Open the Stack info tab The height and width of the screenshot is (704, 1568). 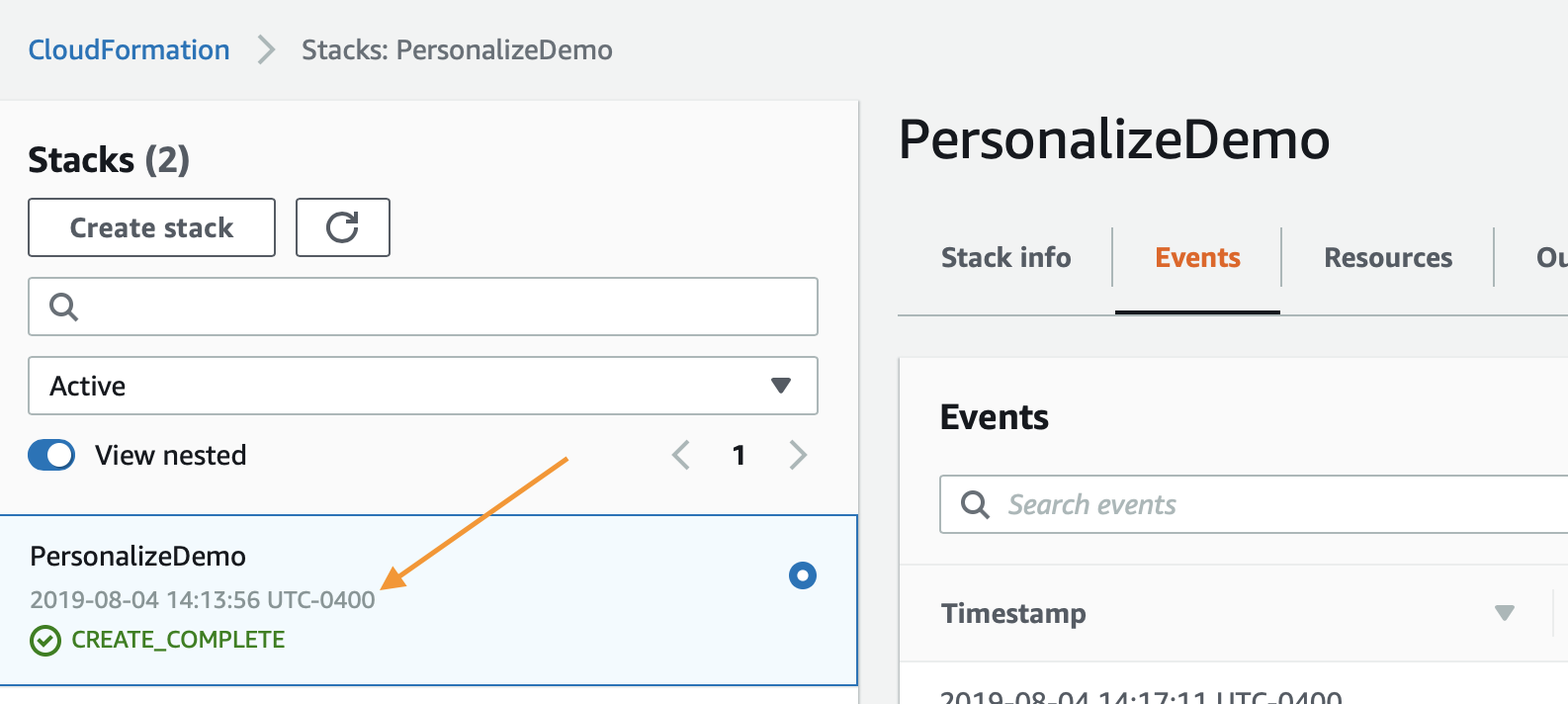click(x=1005, y=258)
